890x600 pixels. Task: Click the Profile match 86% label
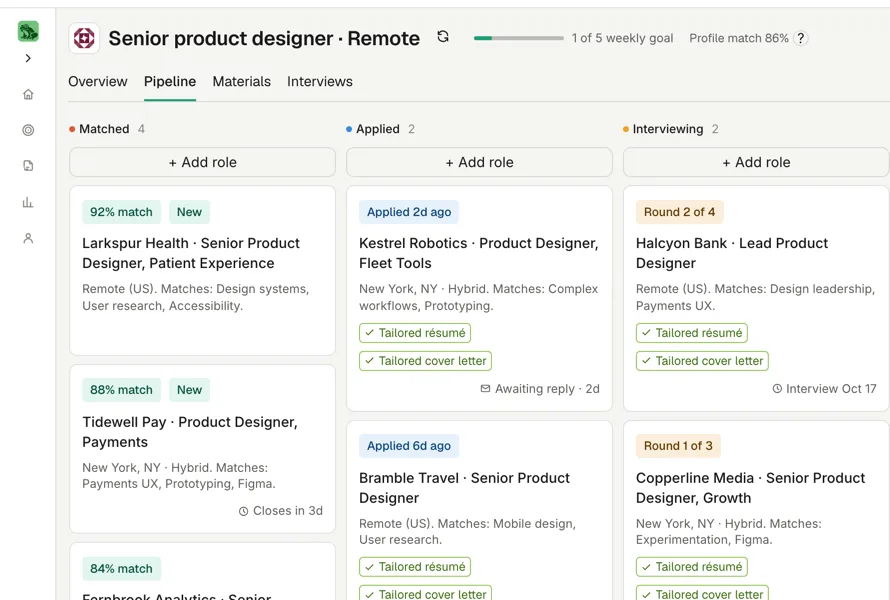click(739, 38)
